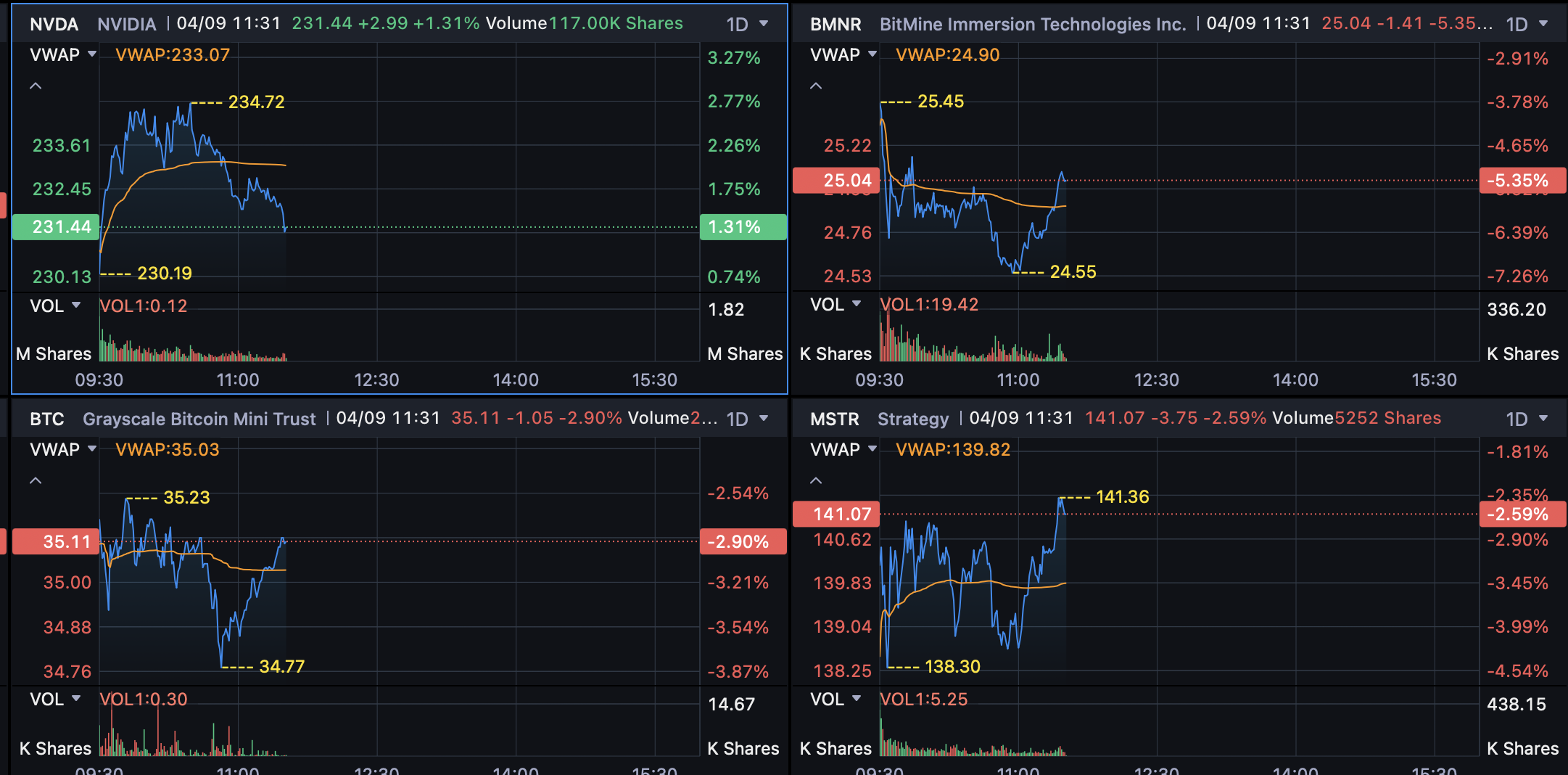Screen dimensions: 1568x775
Task: Click the VWAP:35.03 value label
Action: (x=168, y=450)
